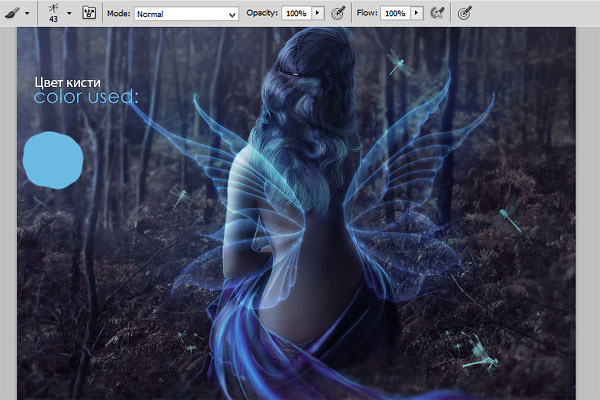
Task: Click the Opacity label
Action: 262,13
